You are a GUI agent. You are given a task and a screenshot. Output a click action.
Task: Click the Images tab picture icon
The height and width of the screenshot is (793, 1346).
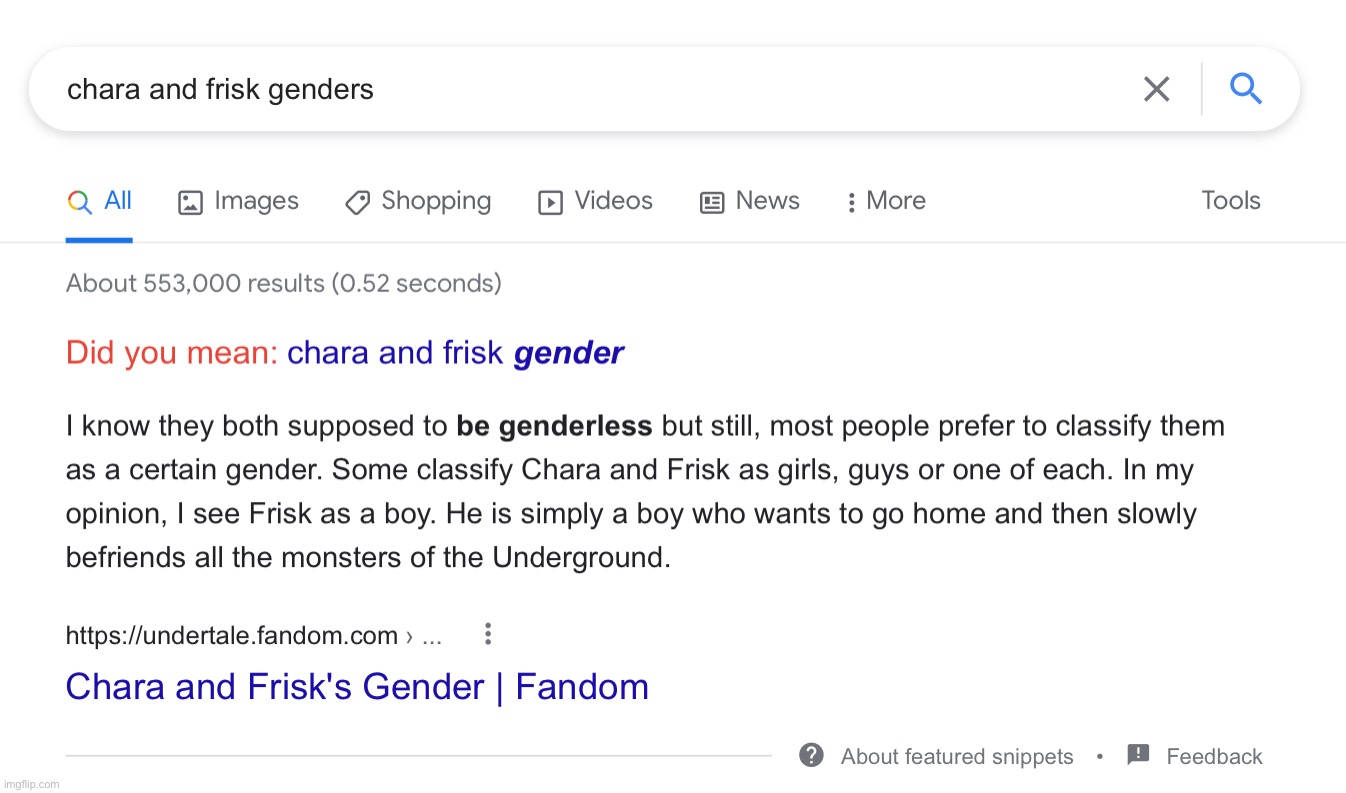pyautogui.click(x=190, y=203)
